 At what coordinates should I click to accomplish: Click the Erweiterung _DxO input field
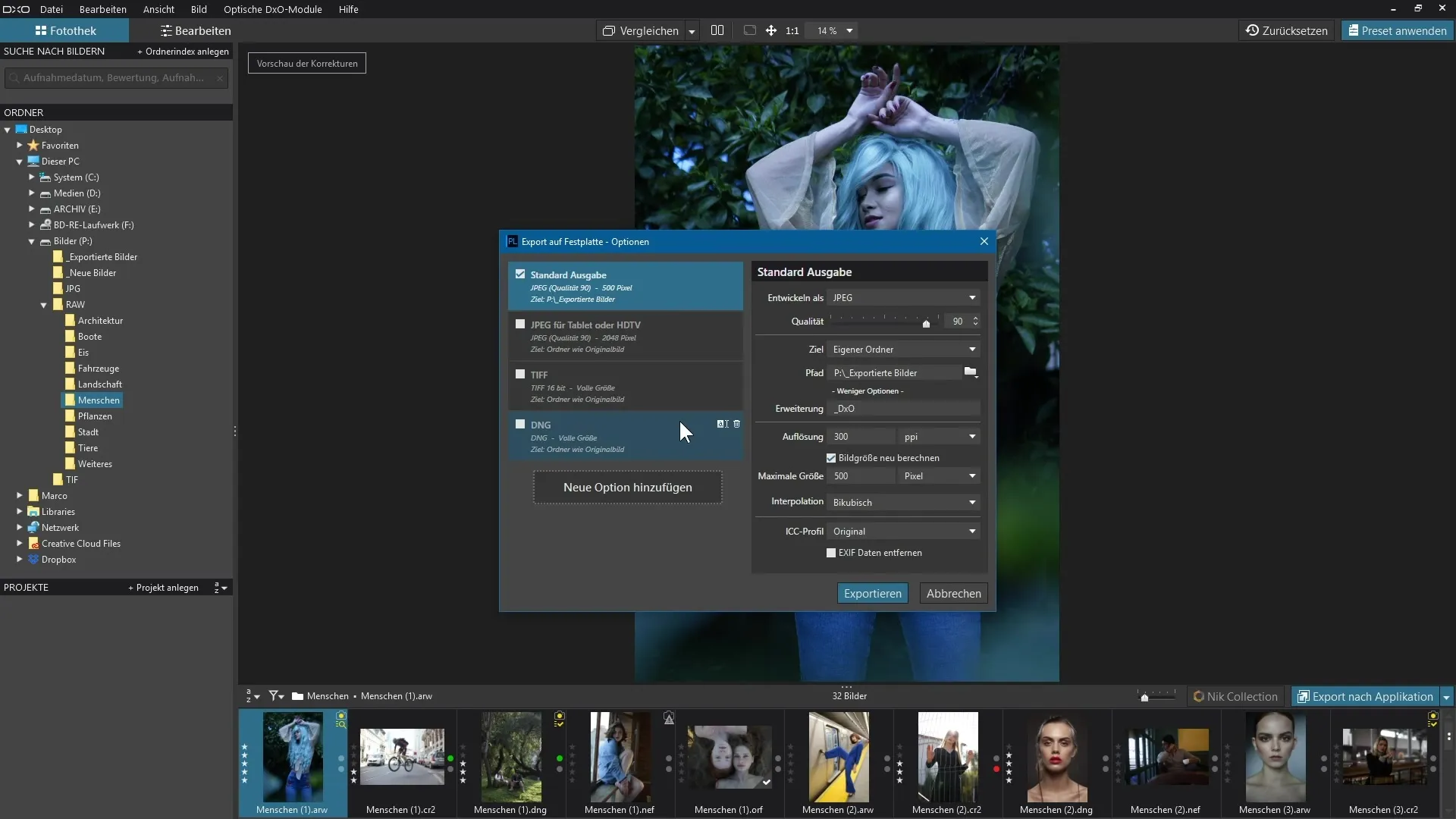pyautogui.click(x=904, y=409)
